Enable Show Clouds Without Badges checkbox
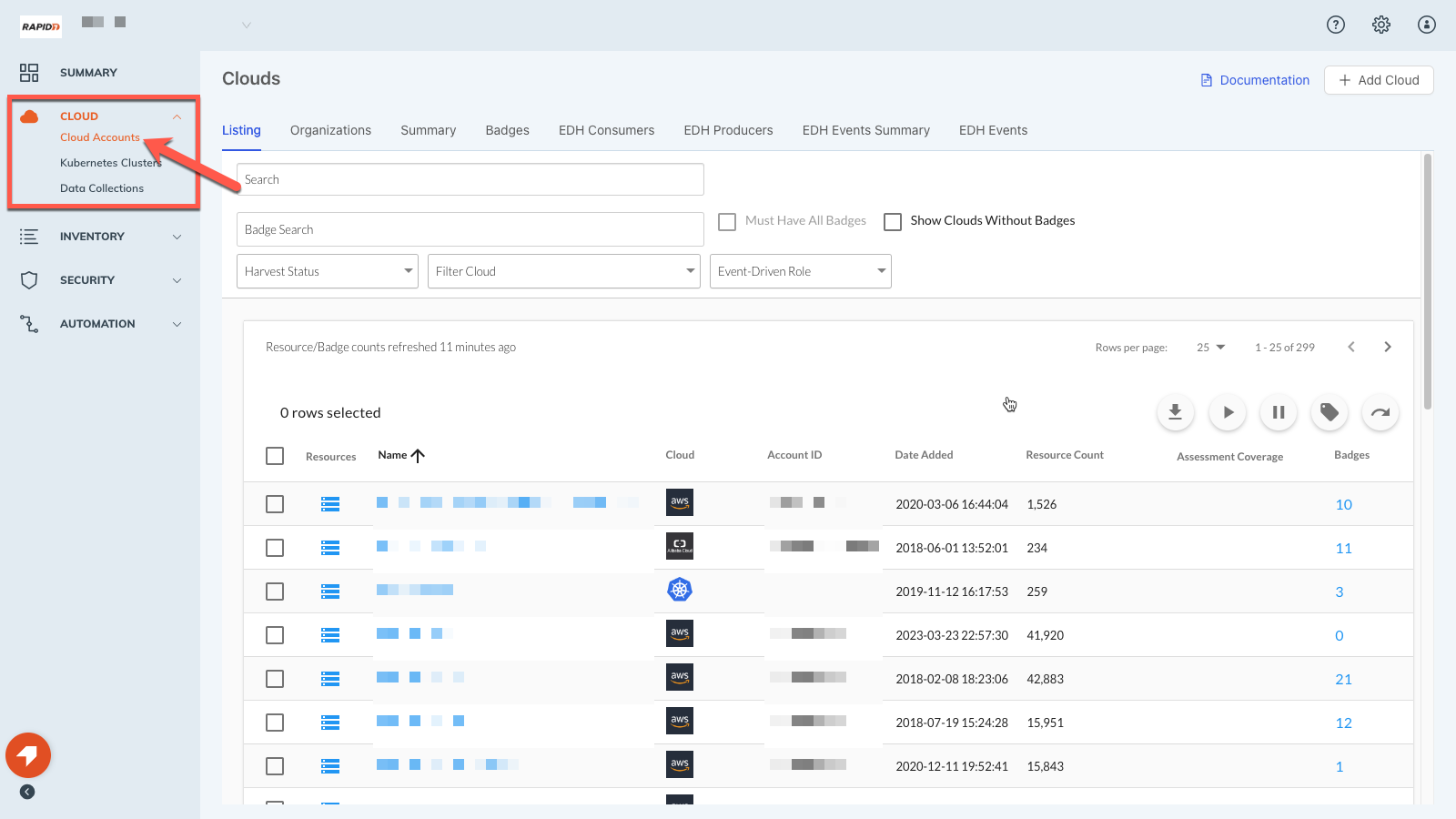1456x819 pixels. [893, 222]
